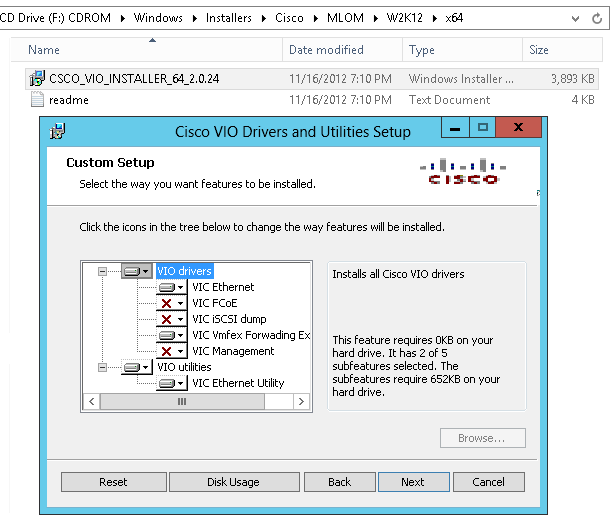This screenshot has height=517, width=611.
Task: Select VIC Vmfex Forwading feature label
Action: [251, 335]
